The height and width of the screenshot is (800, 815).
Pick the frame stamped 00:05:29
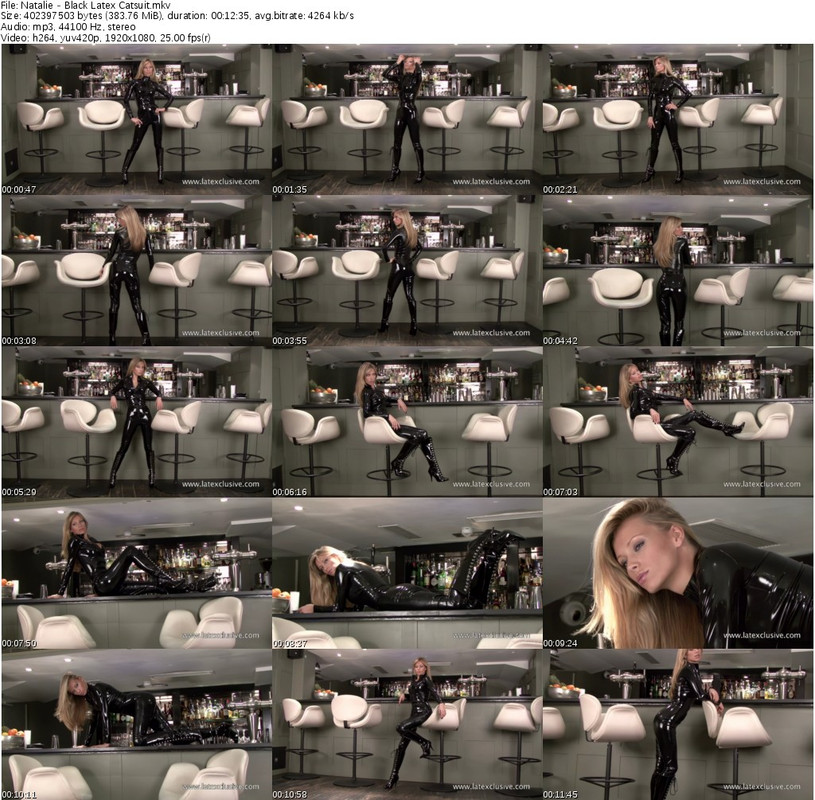click(x=136, y=422)
